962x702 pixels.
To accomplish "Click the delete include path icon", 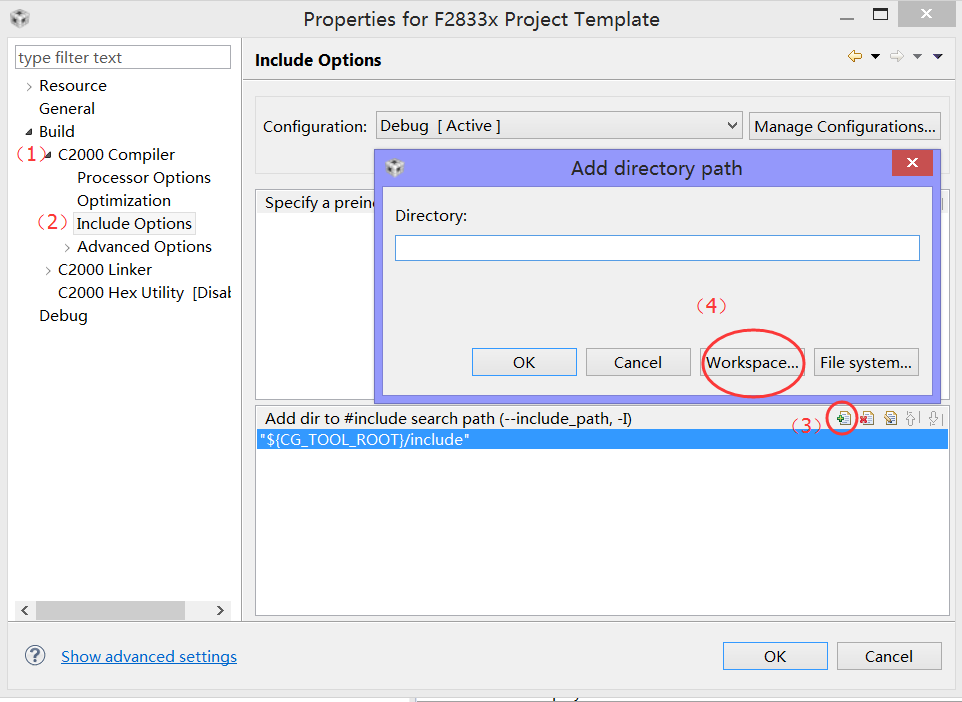I will (867, 419).
